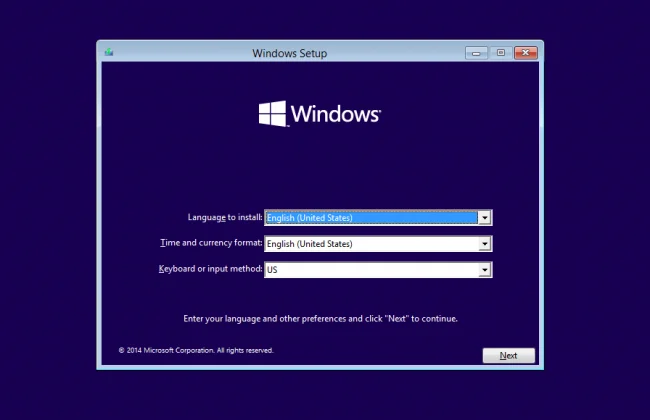Image resolution: width=650 pixels, height=420 pixels.
Task: Select the highlighted English language field
Action: (370, 217)
